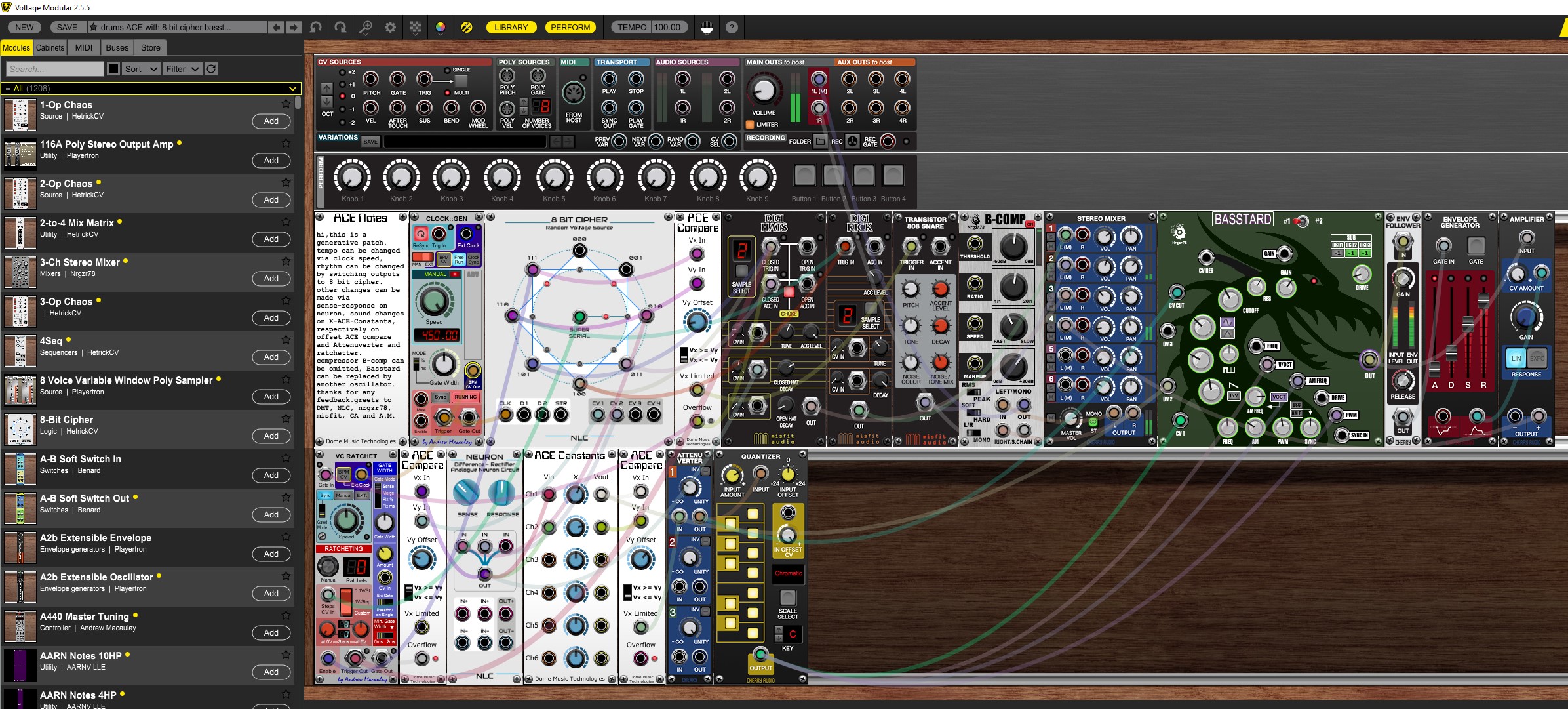
Task: Click the redo arrow in the top toolbar
Action: click(340, 28)
